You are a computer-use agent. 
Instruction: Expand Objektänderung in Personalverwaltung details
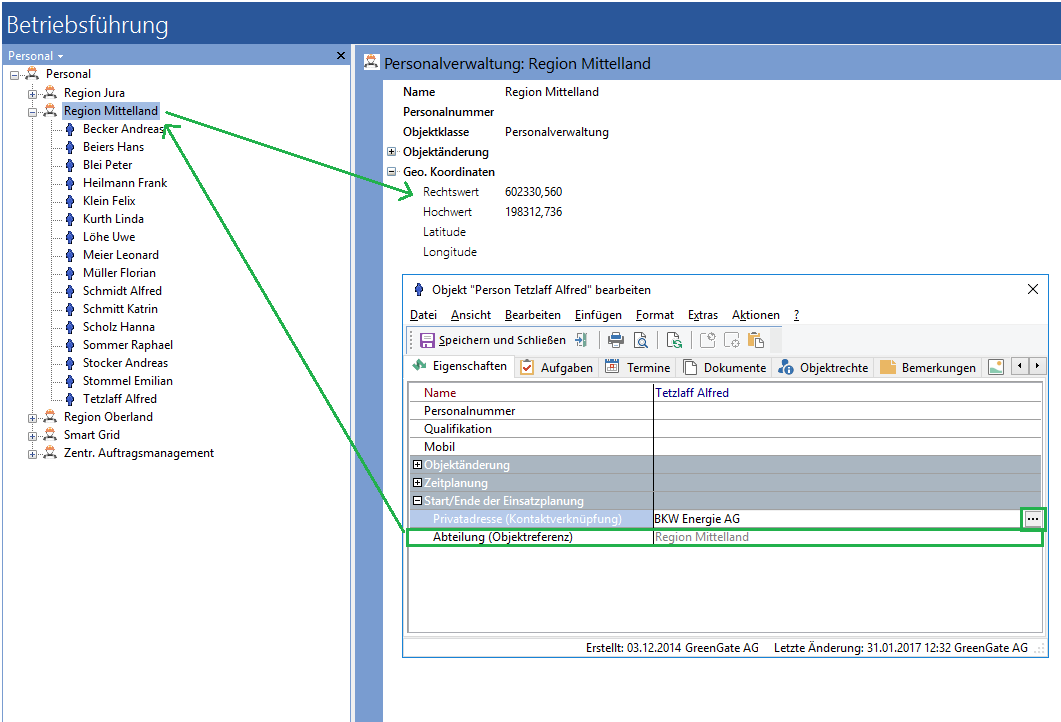click(391, 152)
